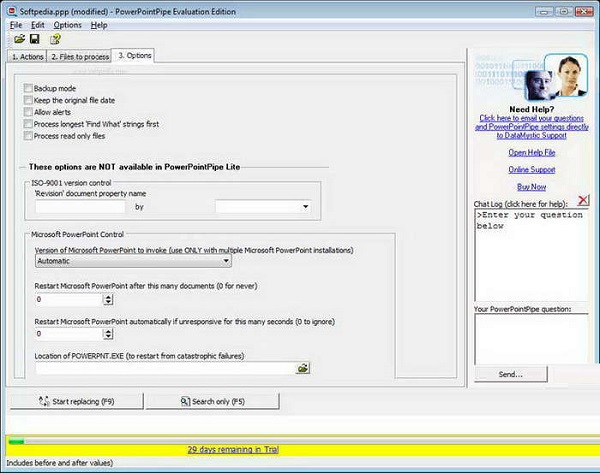The width and height of the screenshot is (600, 473).
Task: Click the 29 days remaining in Trial link
Action: (233, 449)
